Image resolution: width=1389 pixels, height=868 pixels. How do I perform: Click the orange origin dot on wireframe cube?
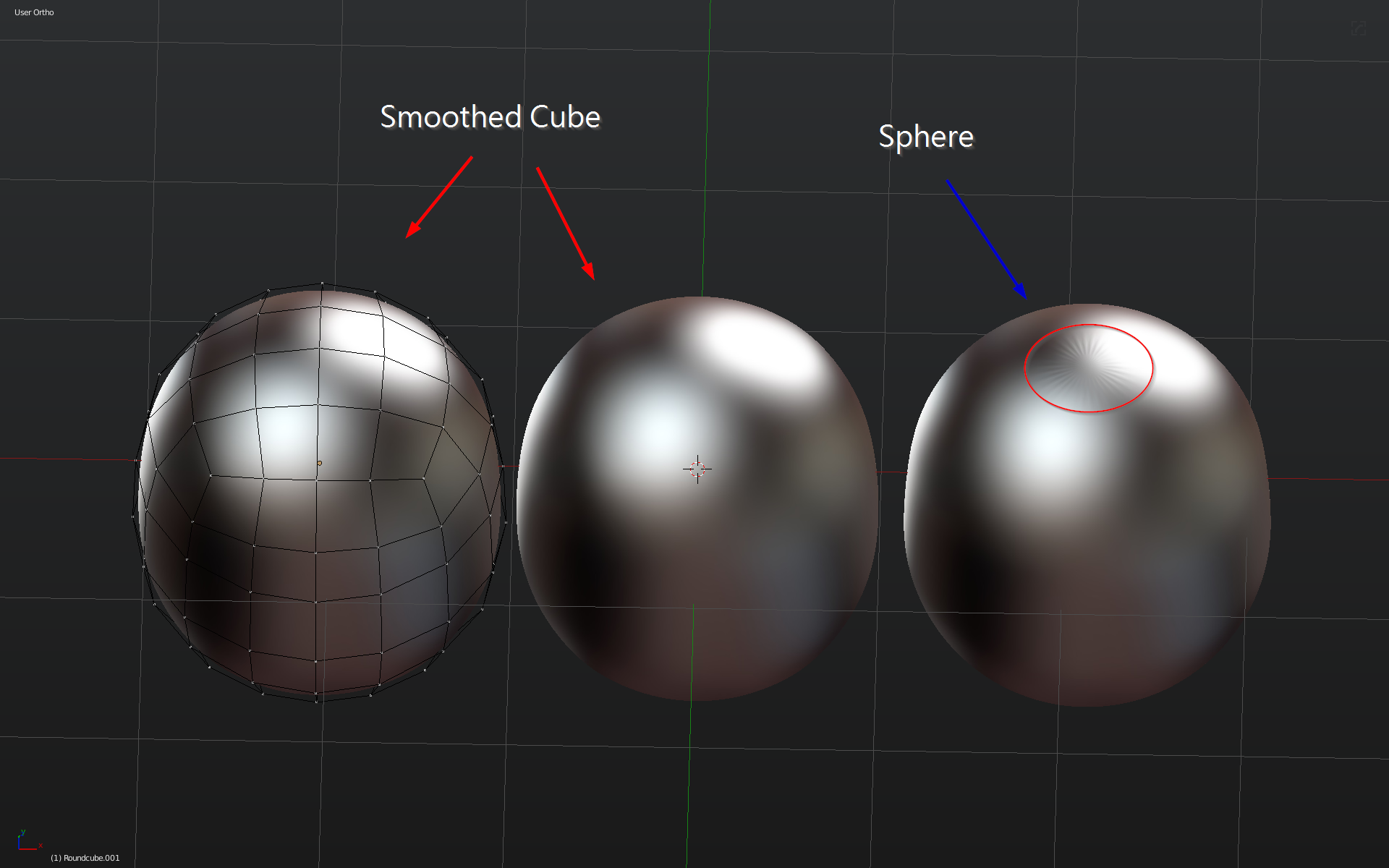click(319, 463)
